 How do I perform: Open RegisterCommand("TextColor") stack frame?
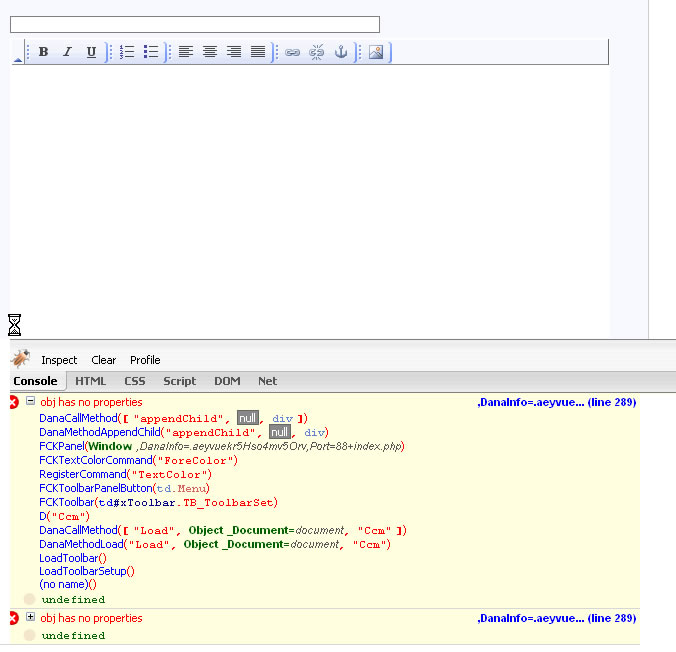[x=83, y=474]
